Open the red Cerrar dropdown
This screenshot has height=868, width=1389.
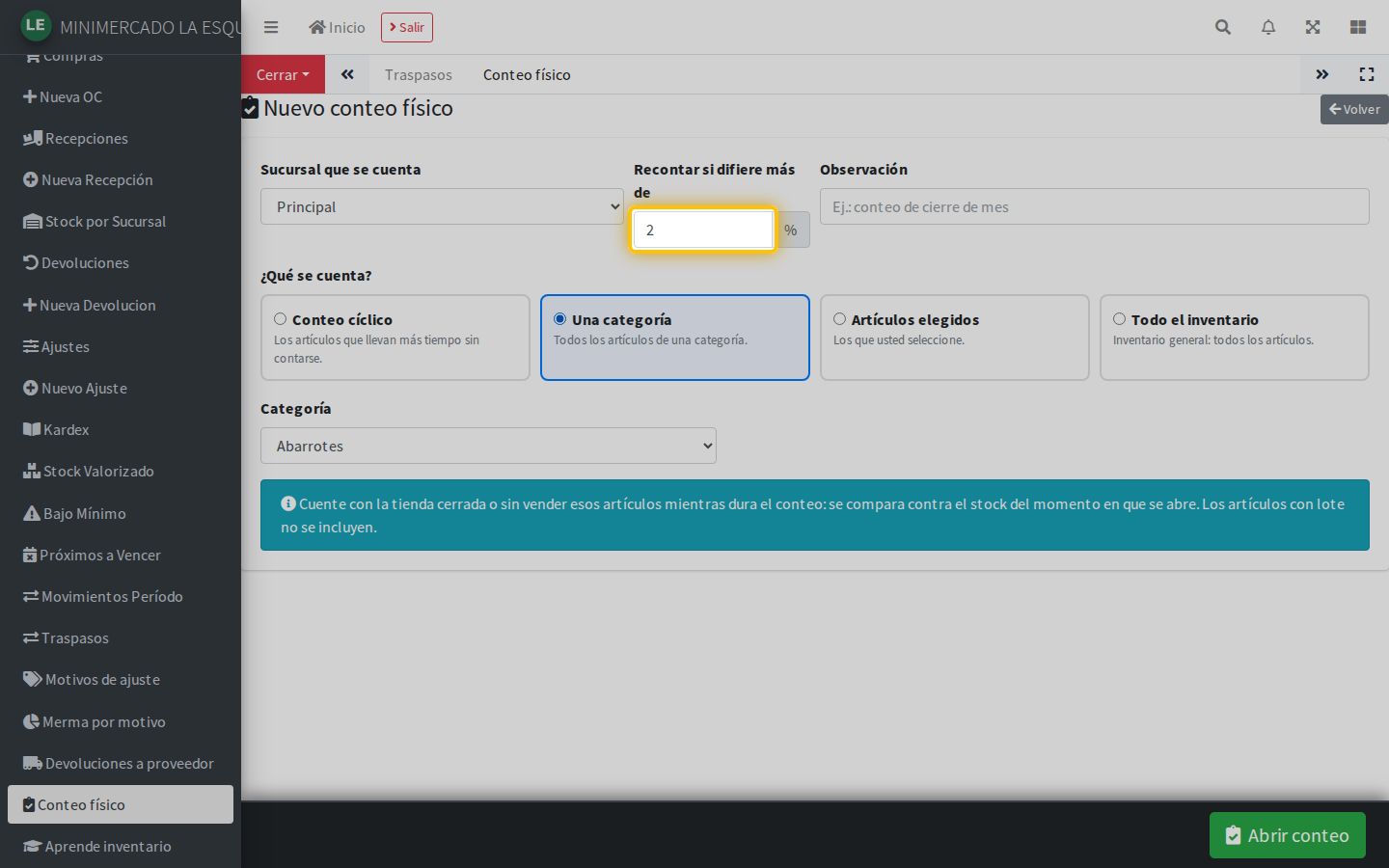pos(283,74)
